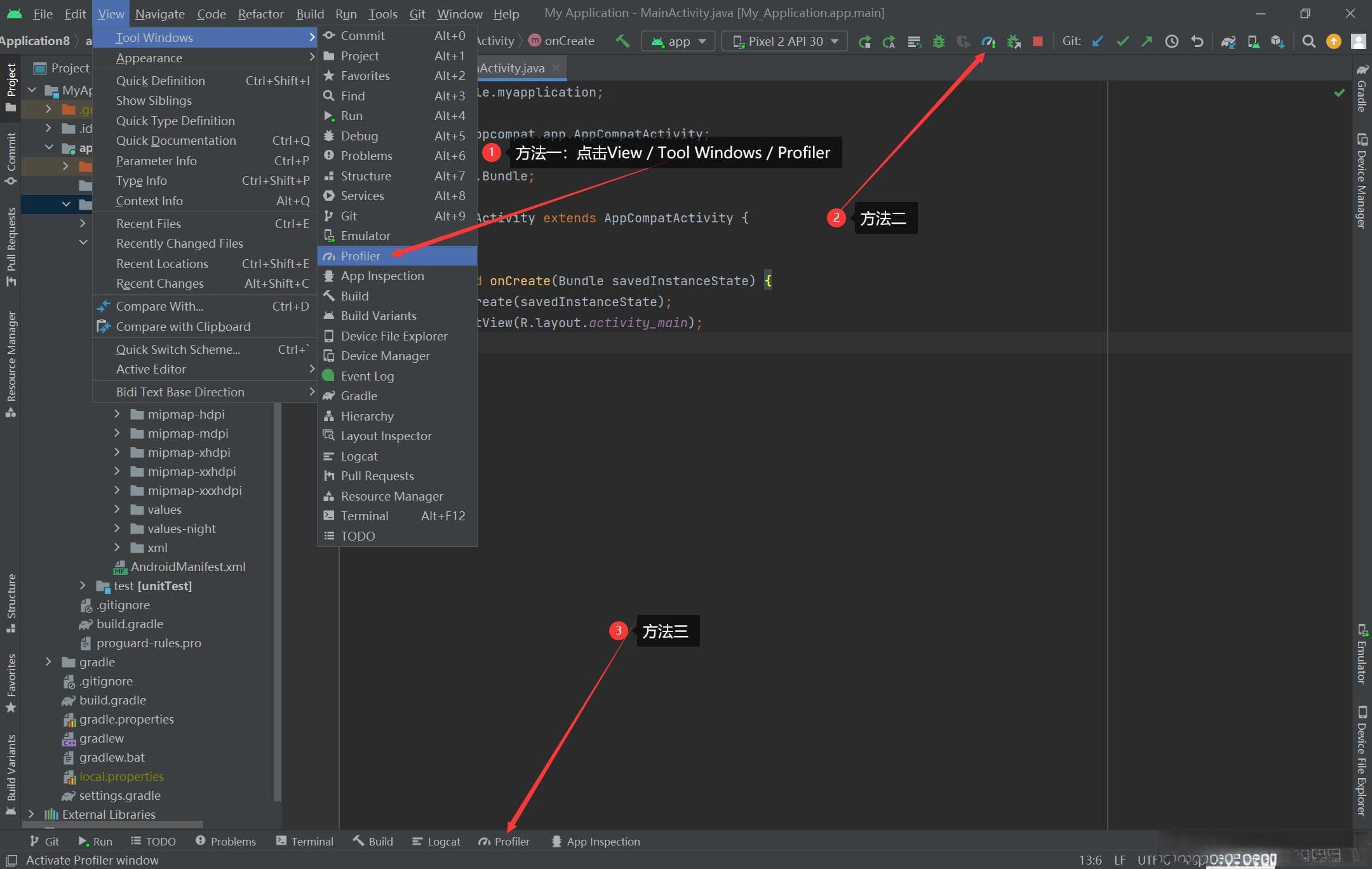Open the Profiler tool window button at the bottom
The height and width of the screenshot is (869, 1372).
[x=504, y=841]
